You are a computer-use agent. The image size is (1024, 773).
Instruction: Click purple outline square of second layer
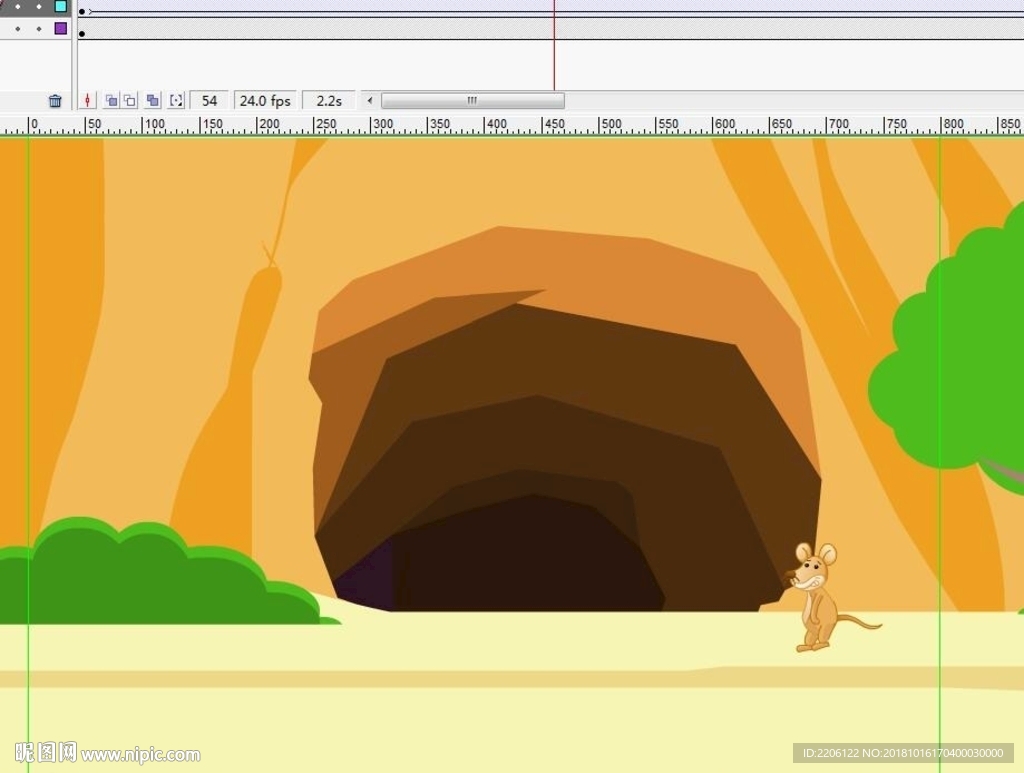tap(60, 29)
